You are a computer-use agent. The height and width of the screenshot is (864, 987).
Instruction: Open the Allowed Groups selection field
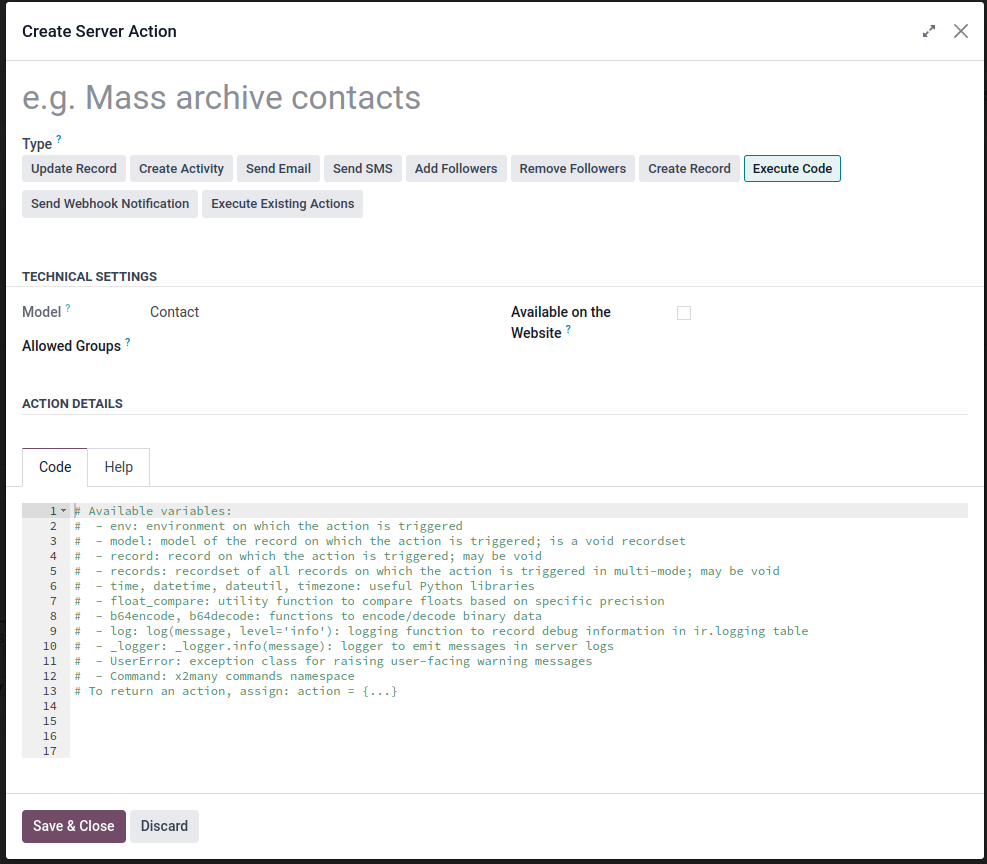point(315,346)
